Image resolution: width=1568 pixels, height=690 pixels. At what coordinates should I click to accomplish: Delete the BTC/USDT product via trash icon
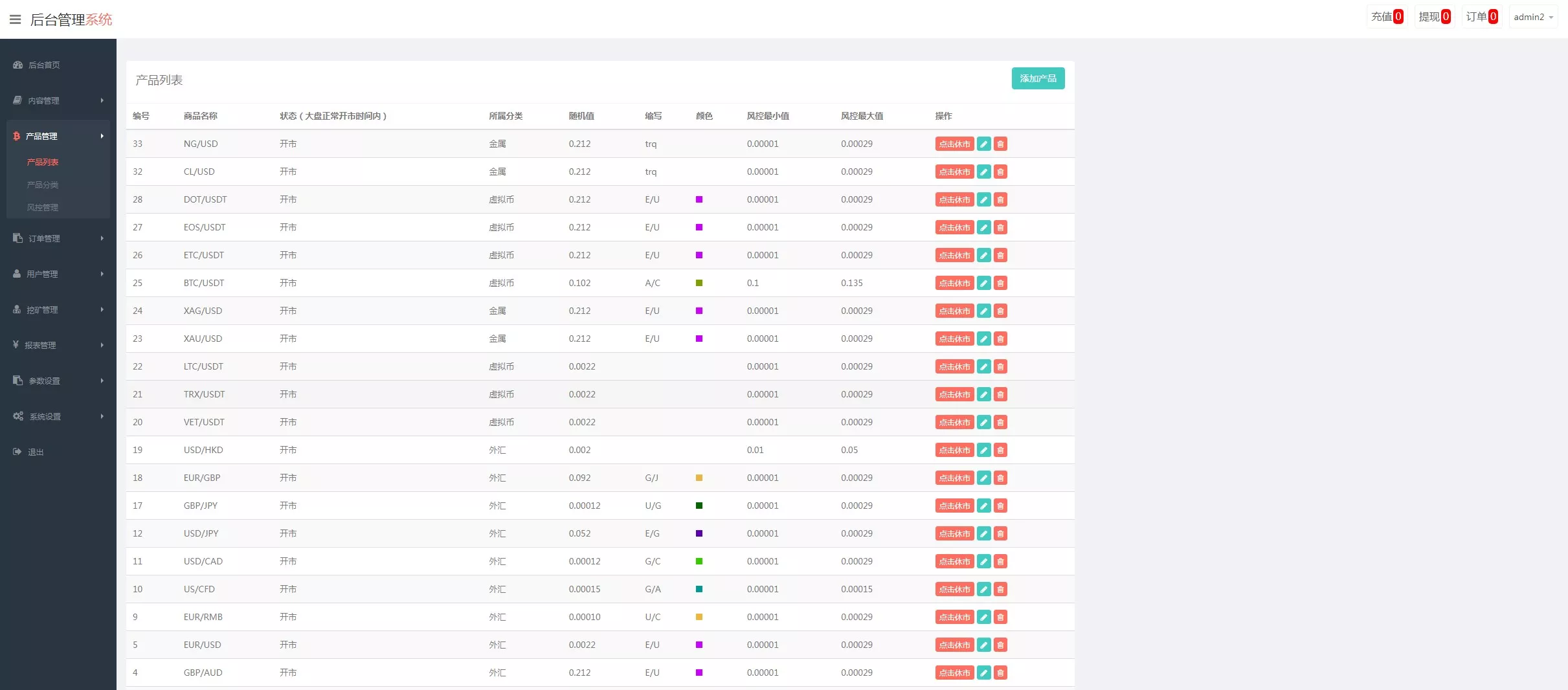(1000, 283)
